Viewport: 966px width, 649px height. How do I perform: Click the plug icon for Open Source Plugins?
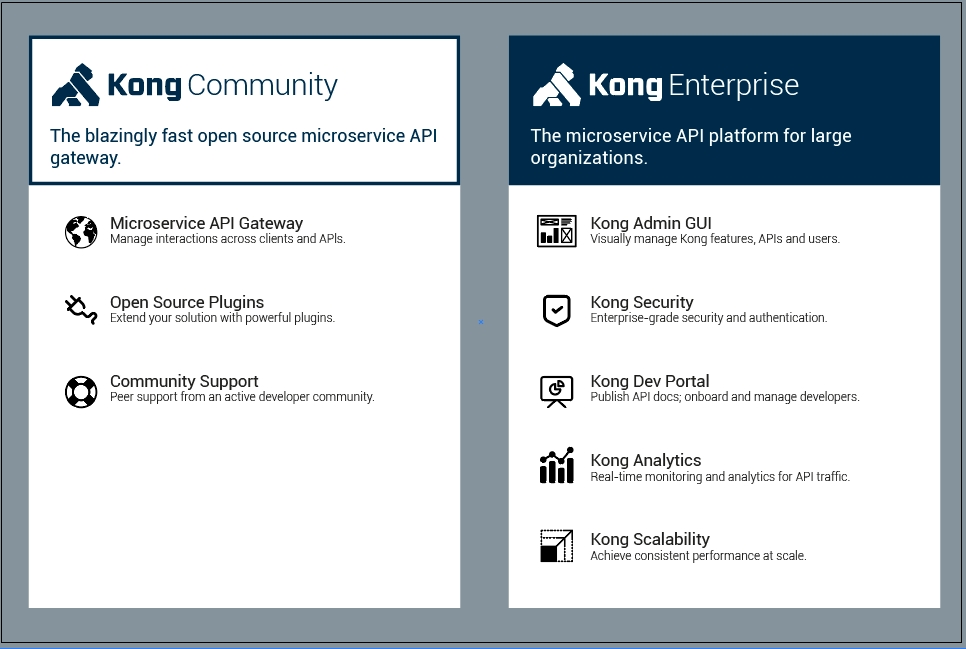(x=81, y=309)
